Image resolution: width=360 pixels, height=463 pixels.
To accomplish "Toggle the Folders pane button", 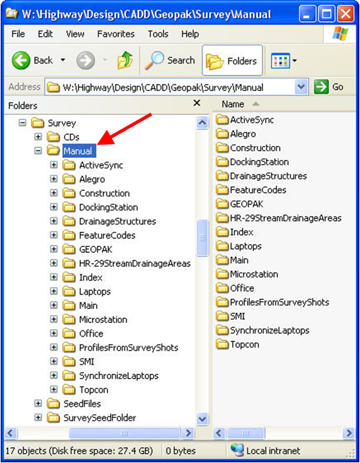I will pyautogui.click(x=232, y=61).
